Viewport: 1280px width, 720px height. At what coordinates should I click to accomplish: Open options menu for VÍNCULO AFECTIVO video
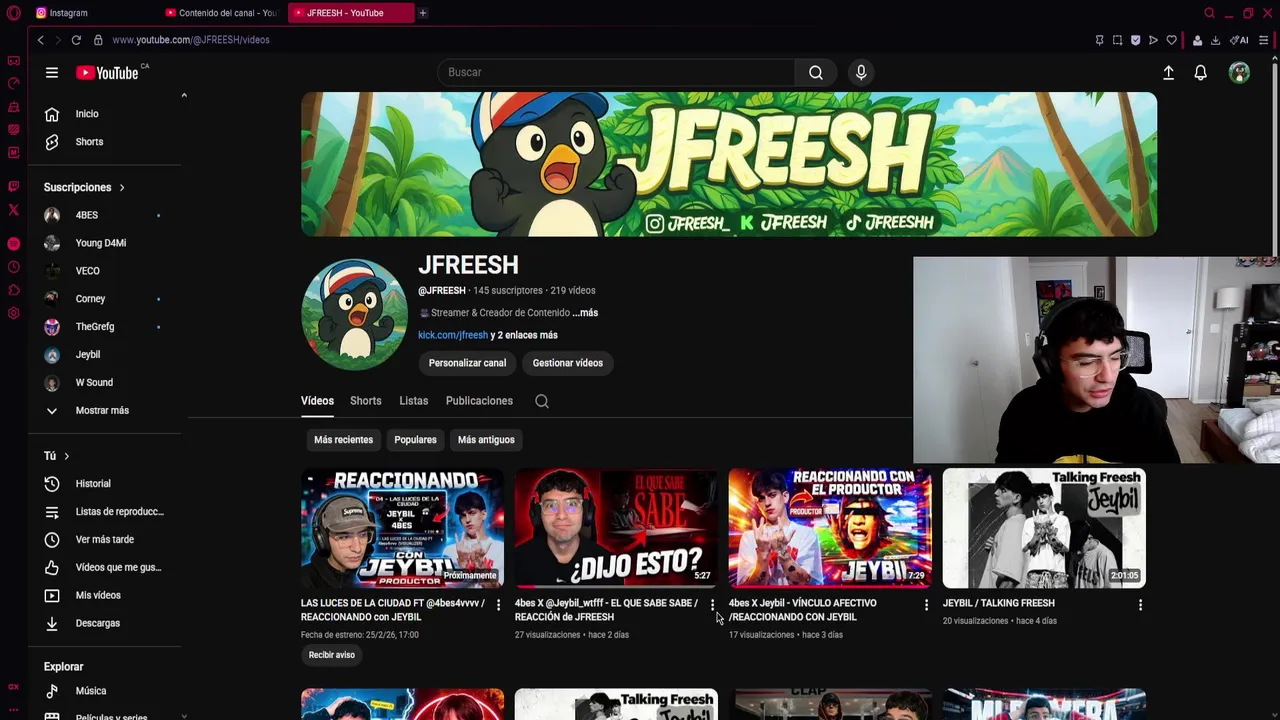click(926, 605)
